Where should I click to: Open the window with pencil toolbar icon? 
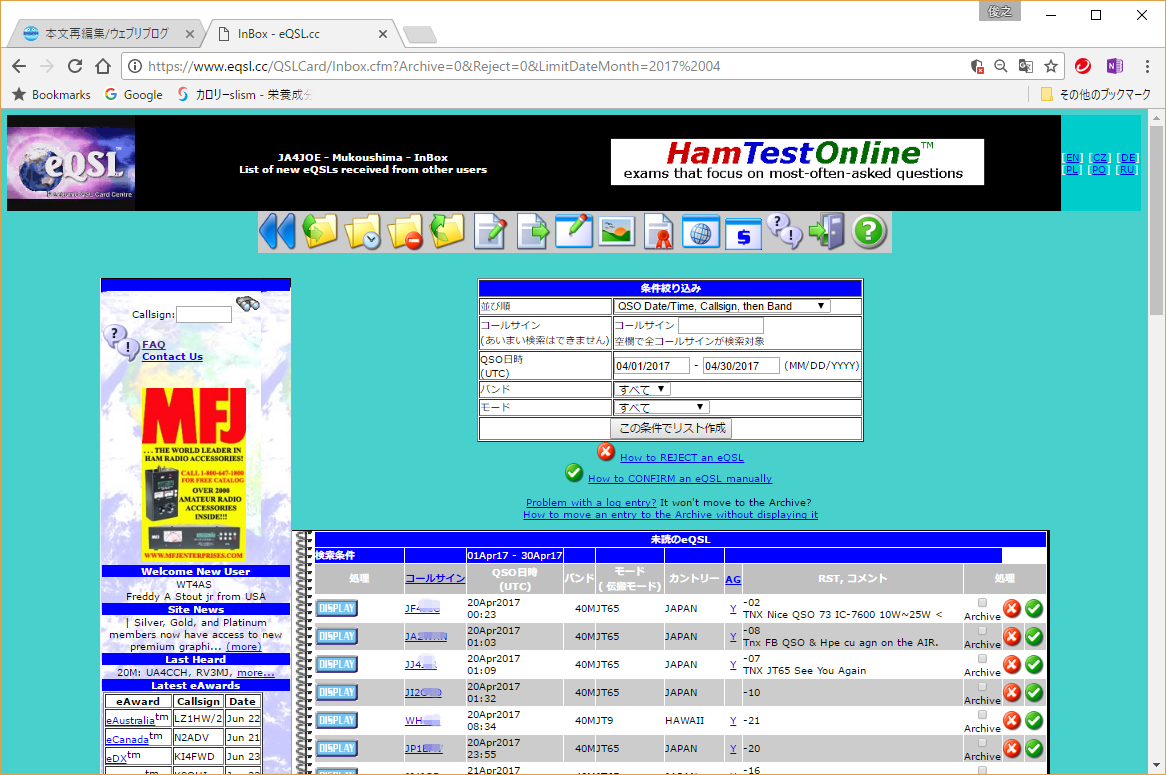tap(574, 231)
